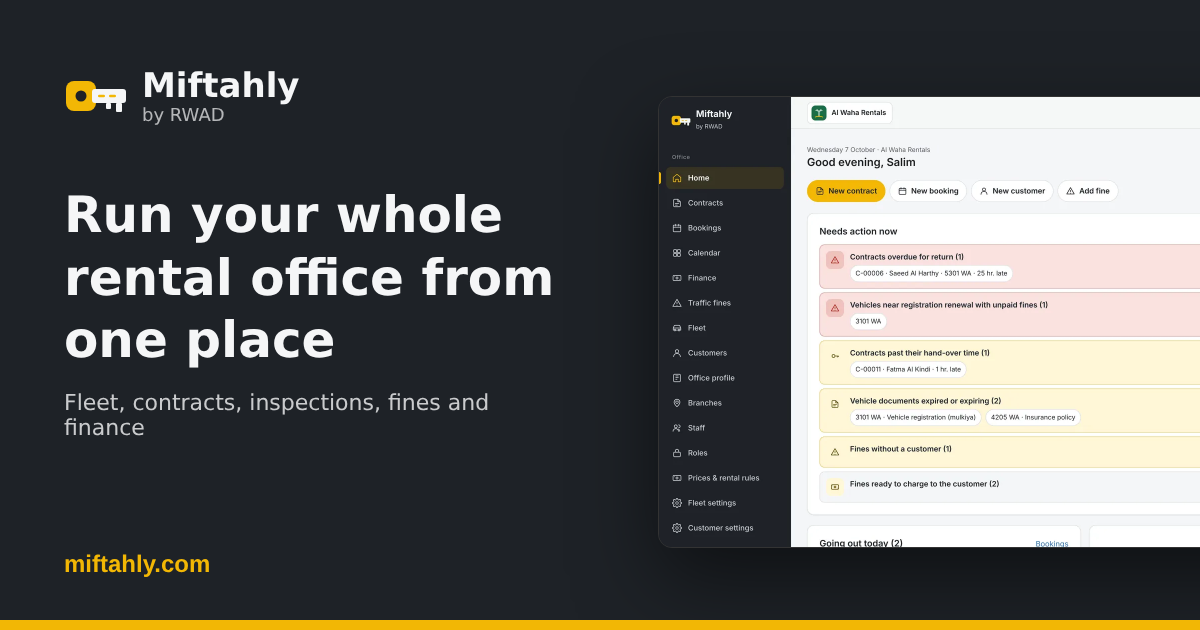Click document icon for expired vehicle documents

tap(835, 404)
